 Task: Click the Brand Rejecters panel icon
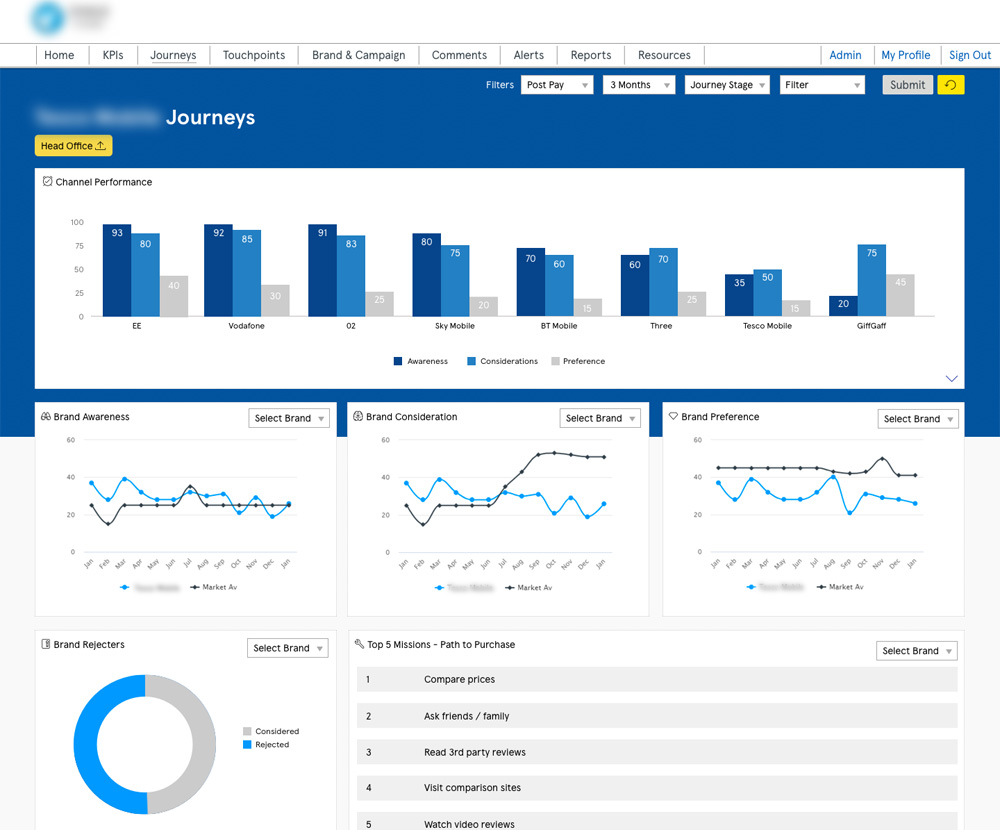coord(46,644)
